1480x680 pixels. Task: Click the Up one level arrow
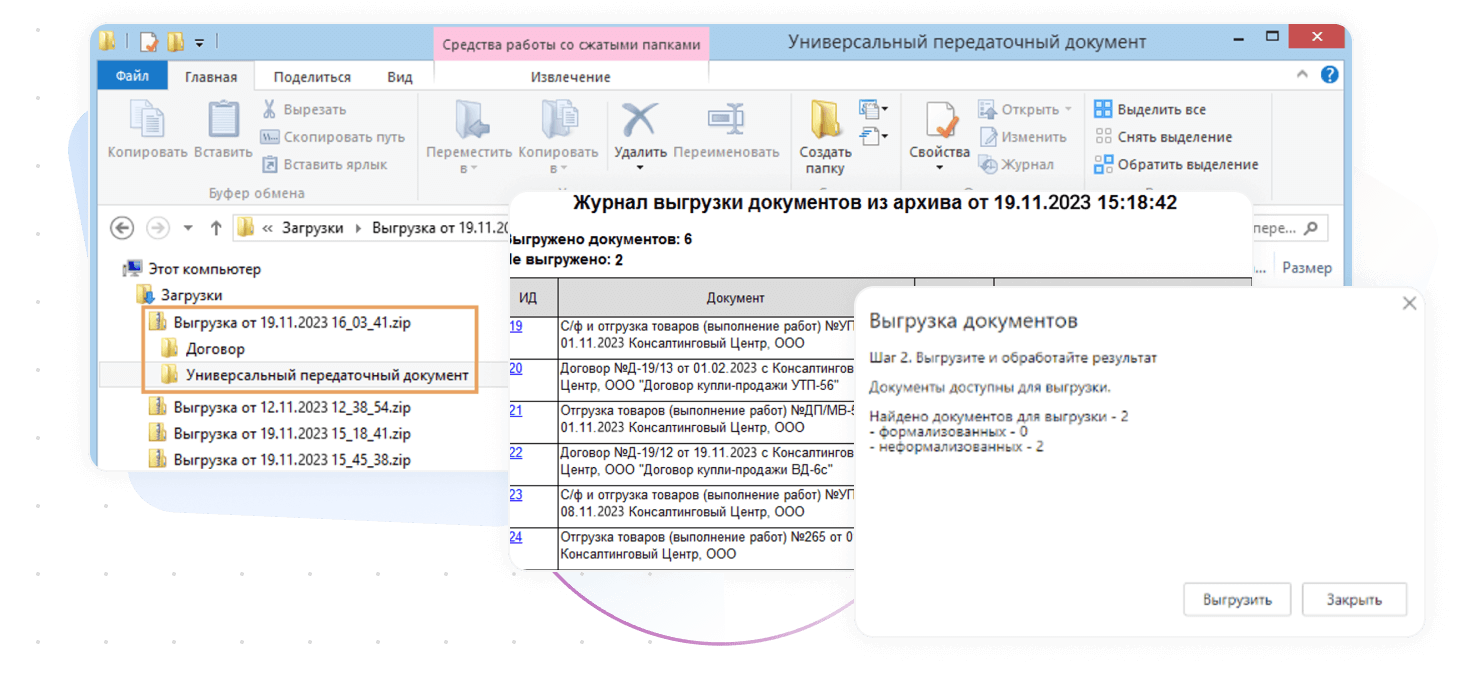216,228
